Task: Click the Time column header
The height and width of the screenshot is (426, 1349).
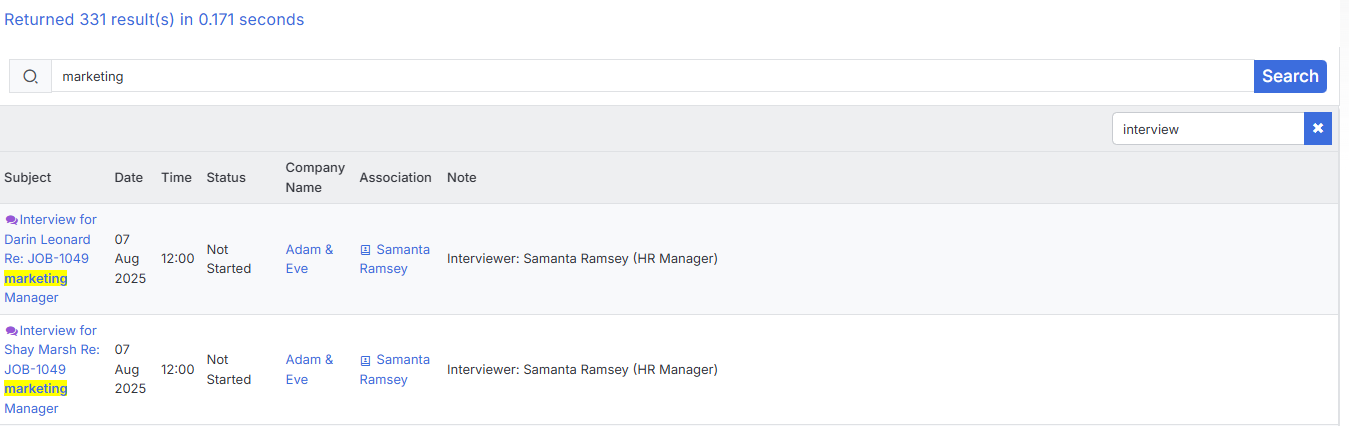Action: tap(176, 178)
